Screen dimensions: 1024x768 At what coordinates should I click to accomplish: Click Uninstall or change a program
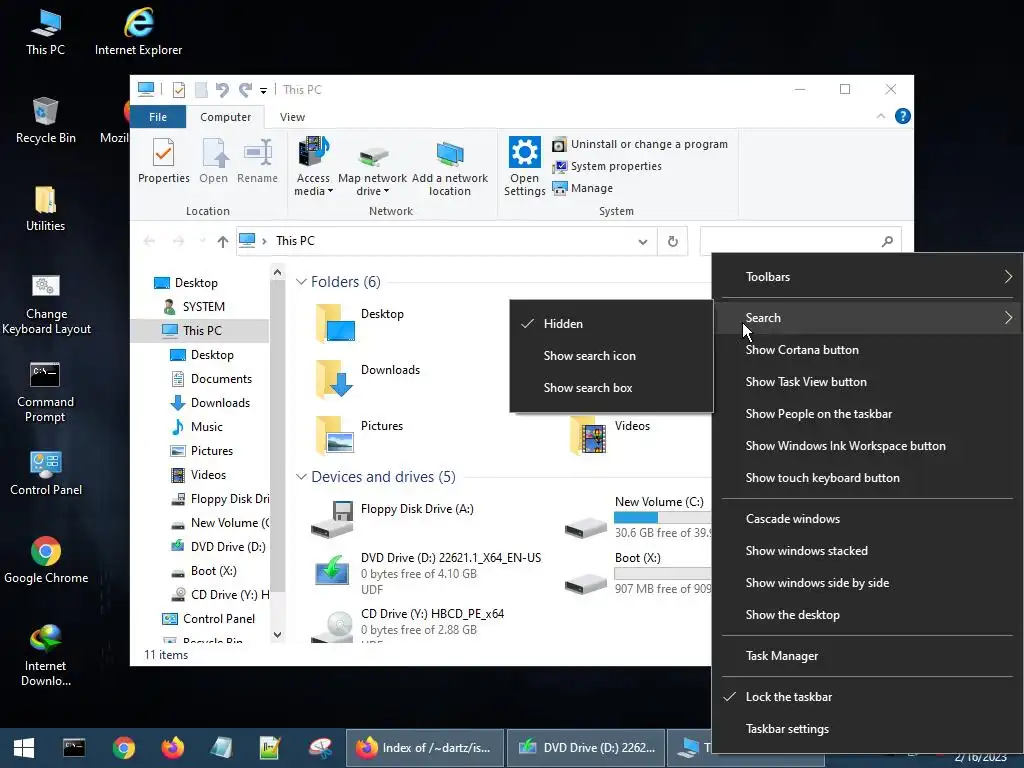point(640,144)
